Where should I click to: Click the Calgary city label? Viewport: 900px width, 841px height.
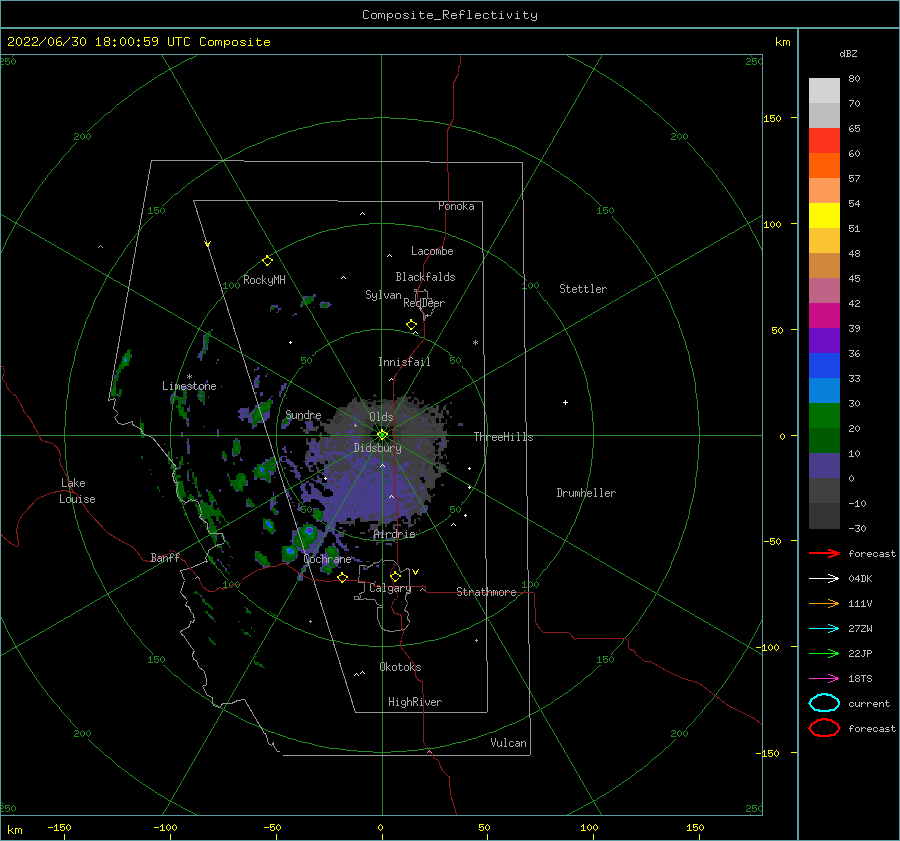coord(390,588)
